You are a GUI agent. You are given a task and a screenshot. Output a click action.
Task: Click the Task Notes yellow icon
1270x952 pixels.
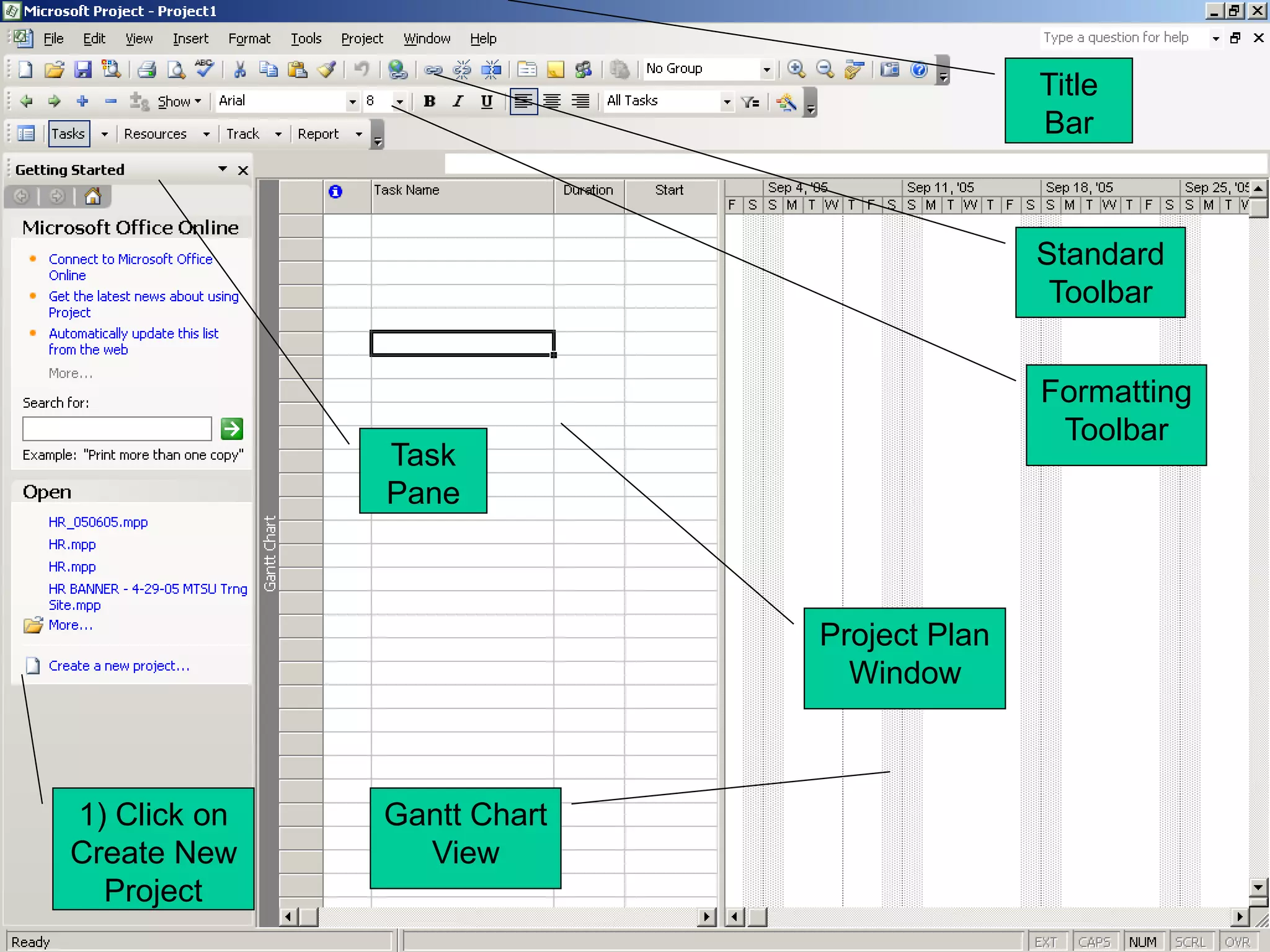click(x=556, y=69)
